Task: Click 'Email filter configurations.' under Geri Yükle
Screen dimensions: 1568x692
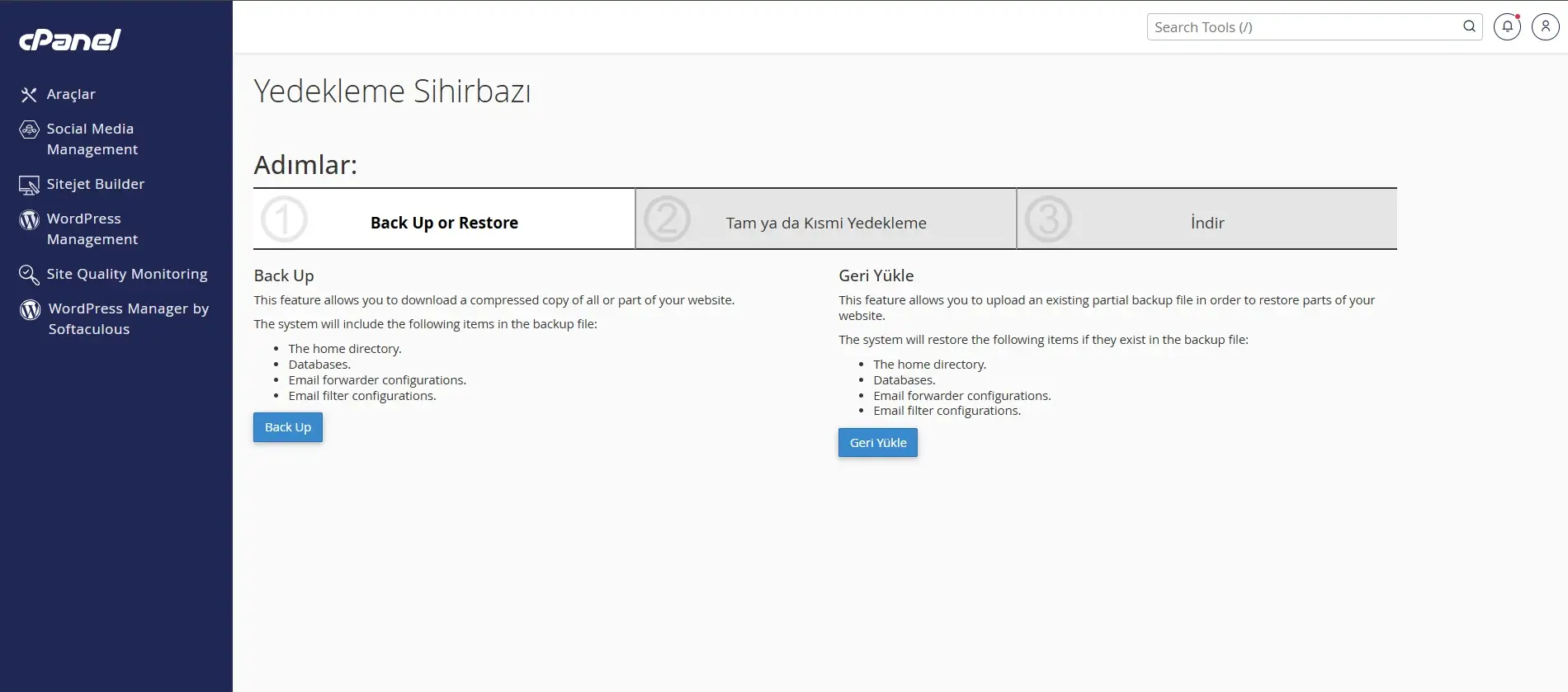Action: [947, 411]
